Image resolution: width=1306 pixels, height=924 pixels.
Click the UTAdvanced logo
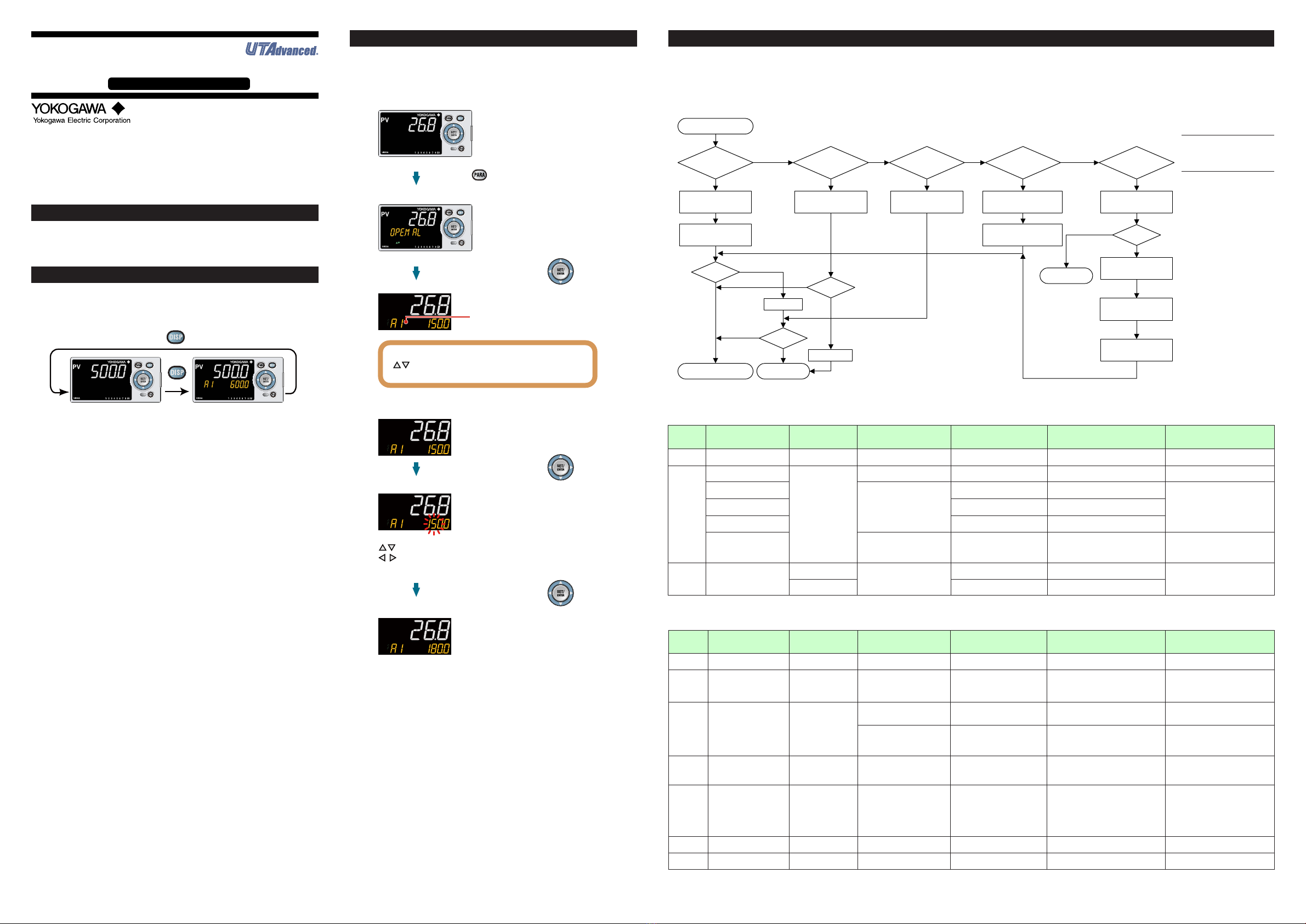(x=282, y=49)
